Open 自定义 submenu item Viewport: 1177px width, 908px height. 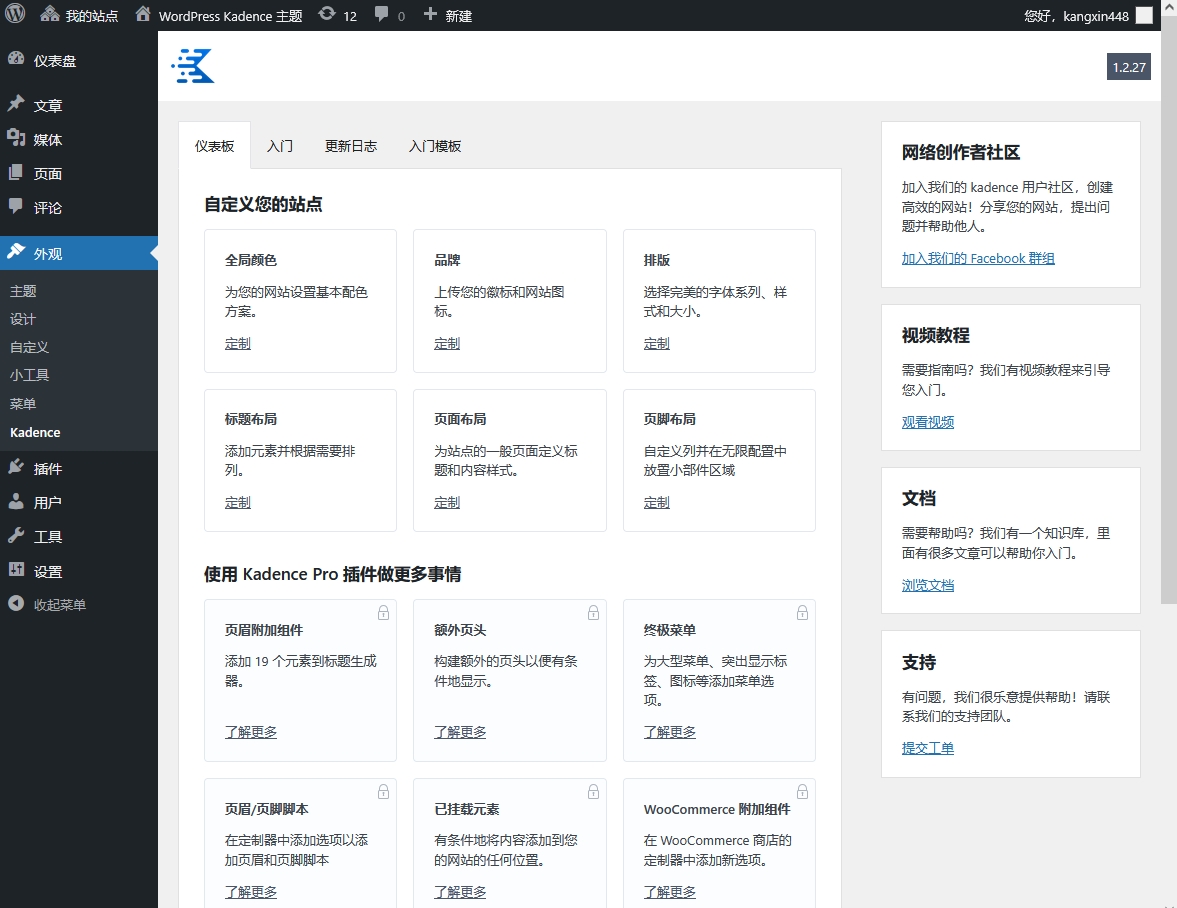pos(29,347)
